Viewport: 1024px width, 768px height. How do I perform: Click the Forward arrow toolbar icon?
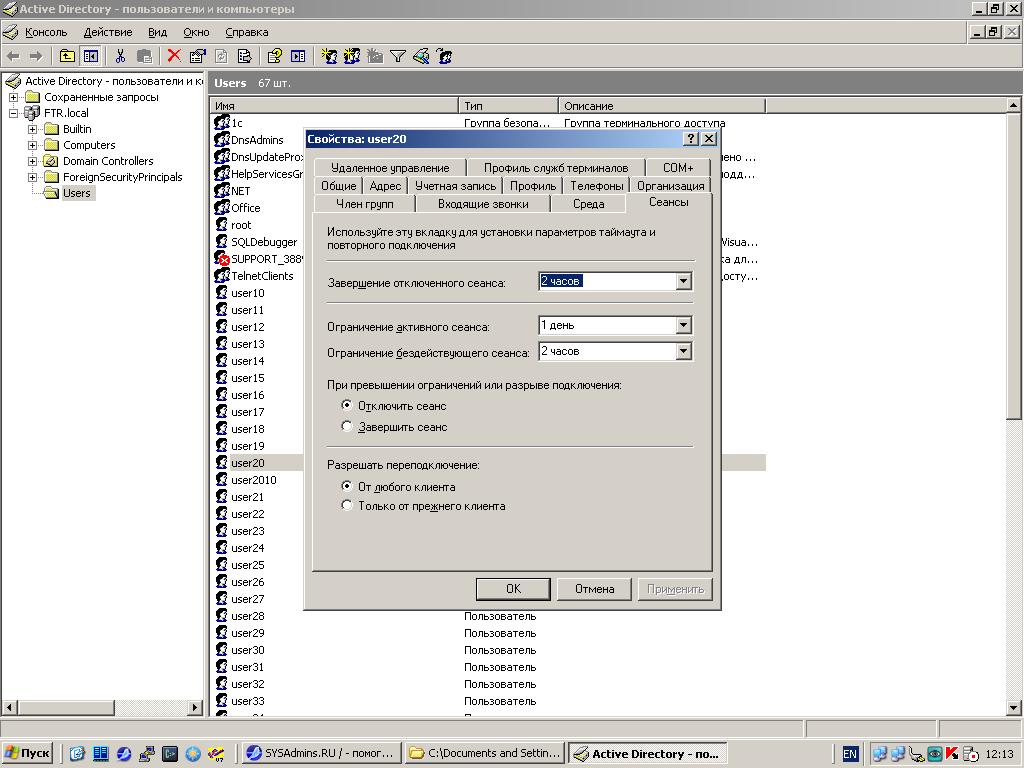point(36,56)
